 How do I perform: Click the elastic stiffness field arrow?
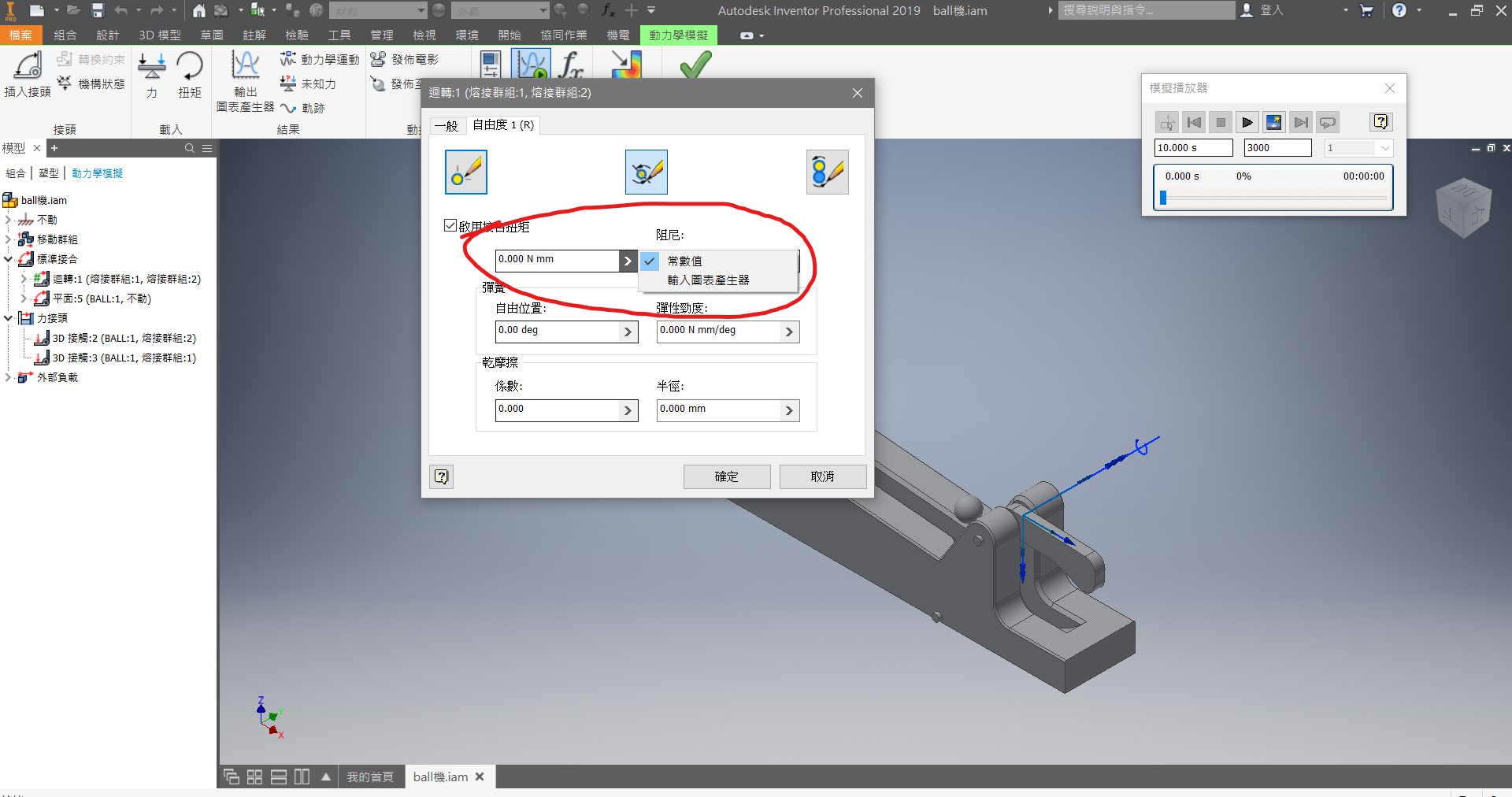click(x=789, y=332)
